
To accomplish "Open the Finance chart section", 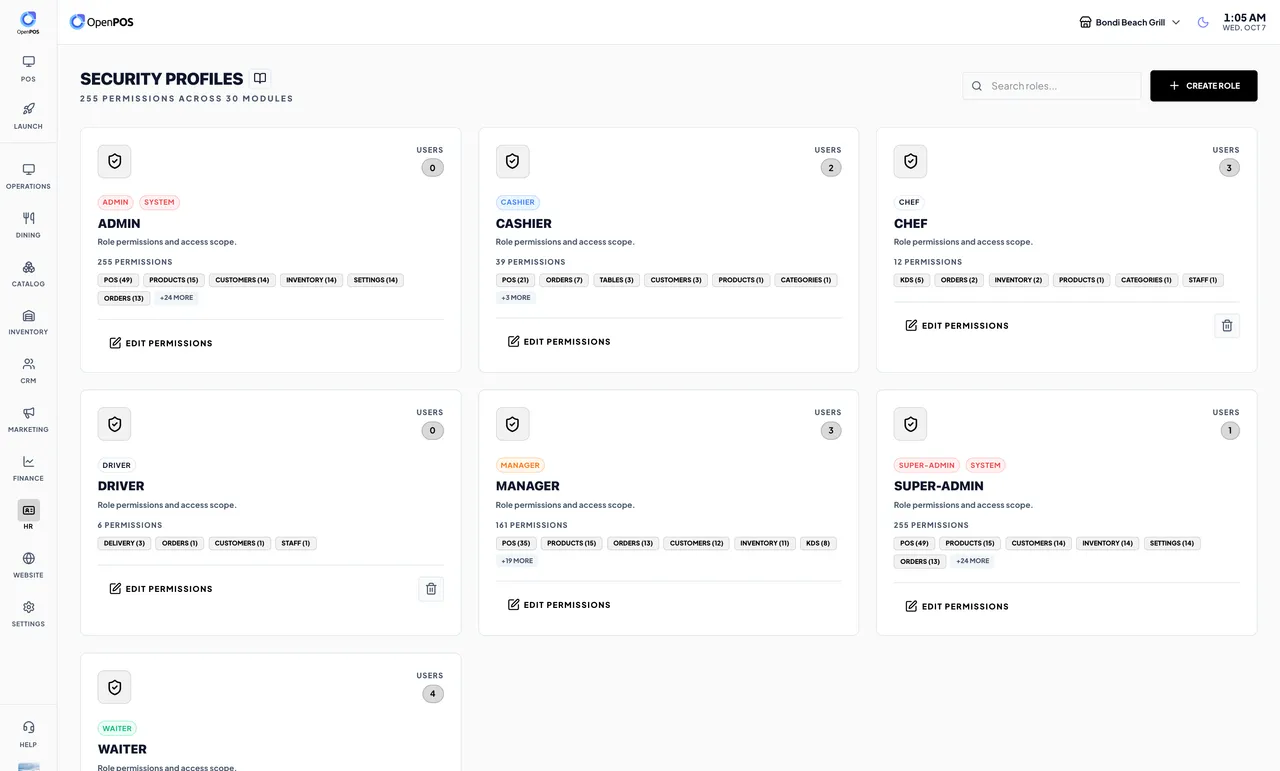I will [x=28, y=468].
